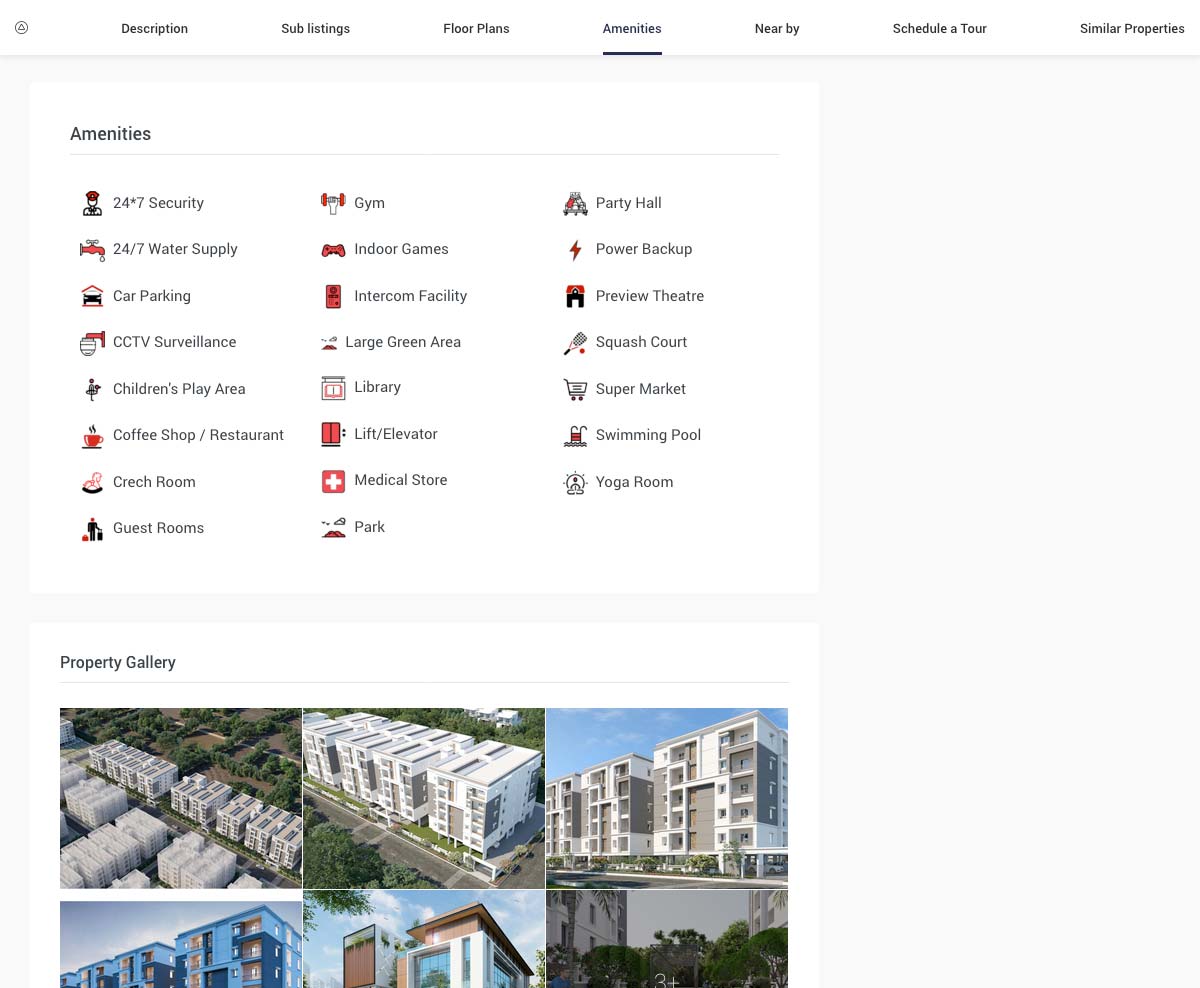The image size is (1200, 988).
Task: Open the modern clubhouse building photo
Action: tap(424, 940)
